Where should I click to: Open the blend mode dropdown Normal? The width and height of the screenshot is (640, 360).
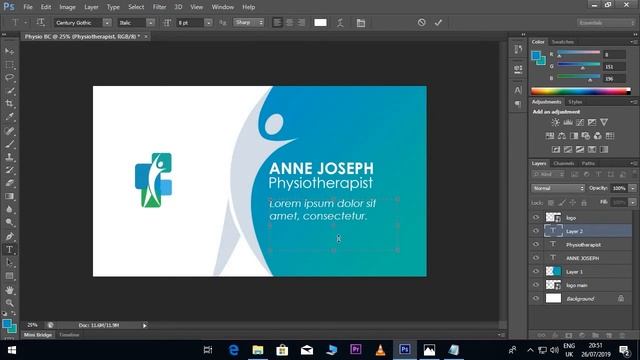click(558, 188)
